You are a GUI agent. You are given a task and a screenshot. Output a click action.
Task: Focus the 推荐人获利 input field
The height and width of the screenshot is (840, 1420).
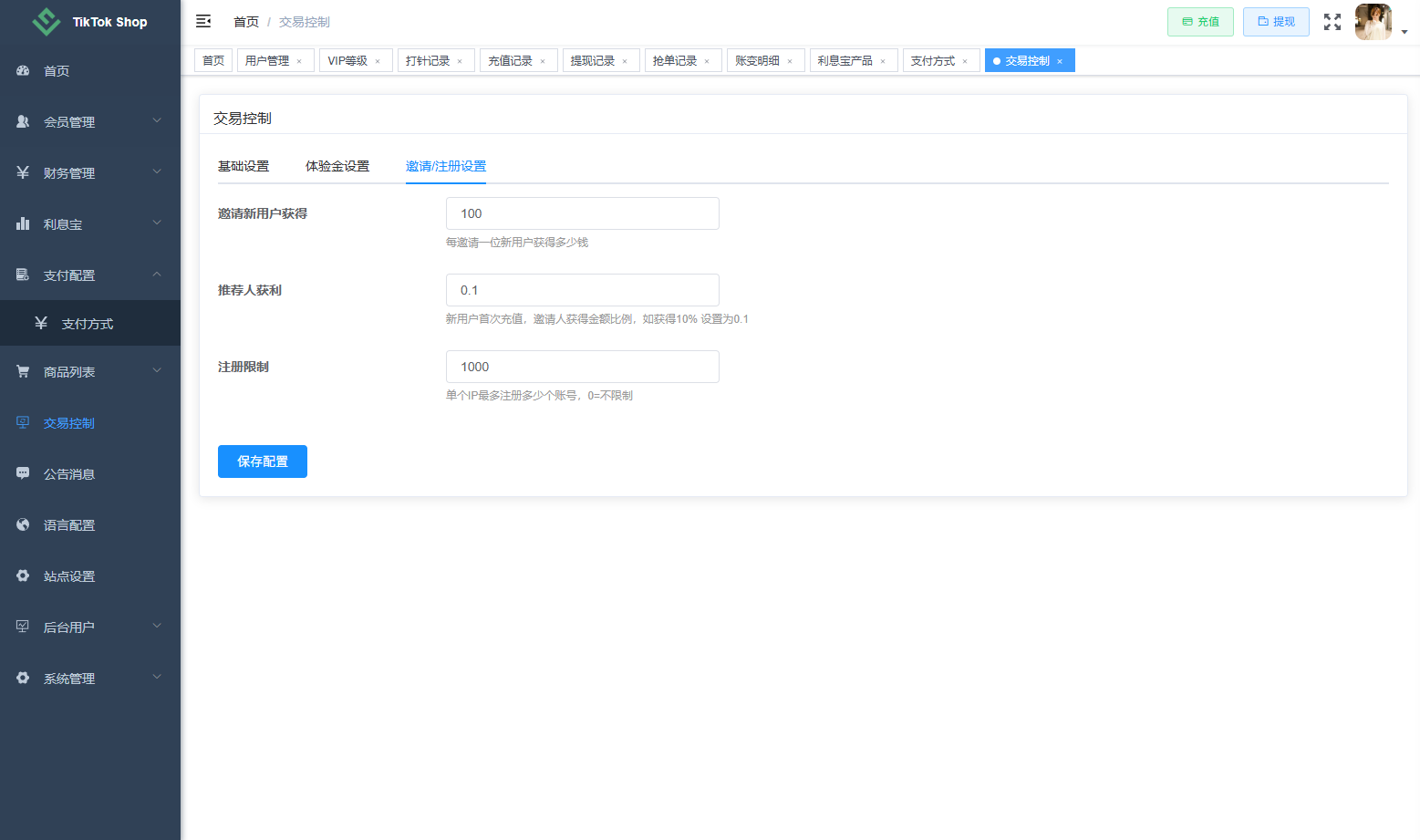(x=583, y=290)
